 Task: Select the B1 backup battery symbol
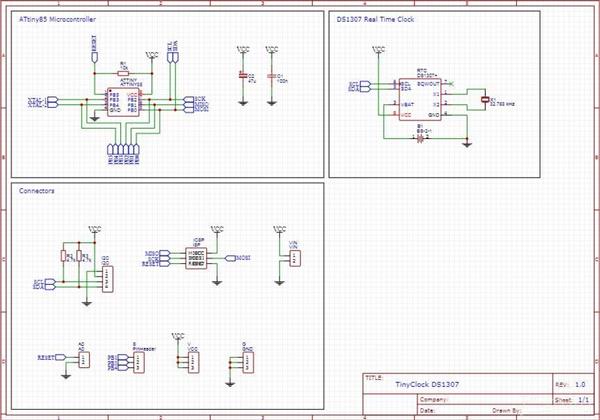point(421,138)
